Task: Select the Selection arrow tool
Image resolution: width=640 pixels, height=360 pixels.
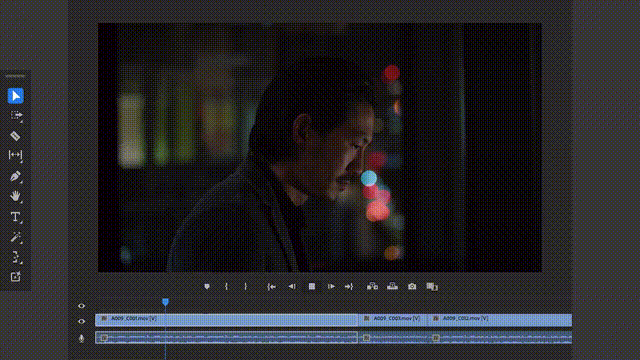Action: (16, 96)
